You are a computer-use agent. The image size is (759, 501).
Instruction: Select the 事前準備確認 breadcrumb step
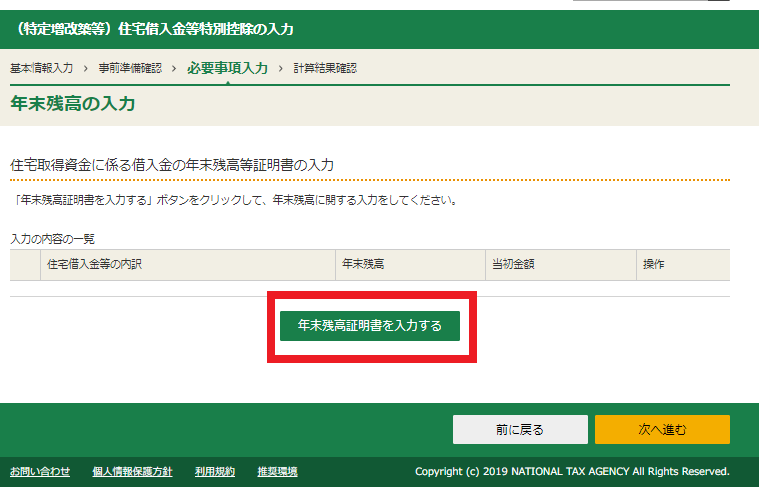coord(130,68)
